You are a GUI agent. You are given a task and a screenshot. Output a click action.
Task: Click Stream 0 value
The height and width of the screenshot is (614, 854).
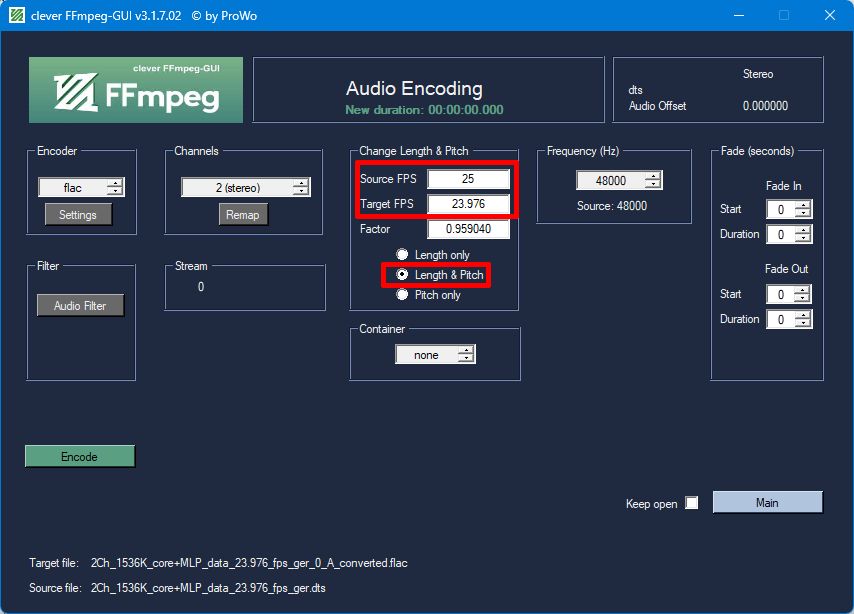pyautogui.click(x=201, y=287)
